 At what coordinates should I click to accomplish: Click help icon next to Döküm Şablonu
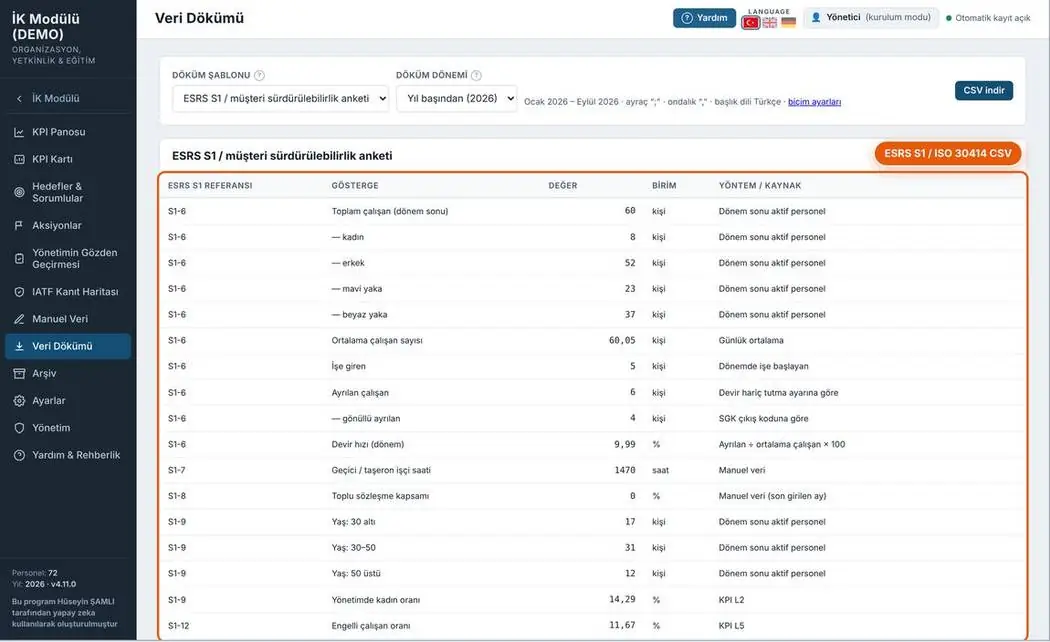259,76
